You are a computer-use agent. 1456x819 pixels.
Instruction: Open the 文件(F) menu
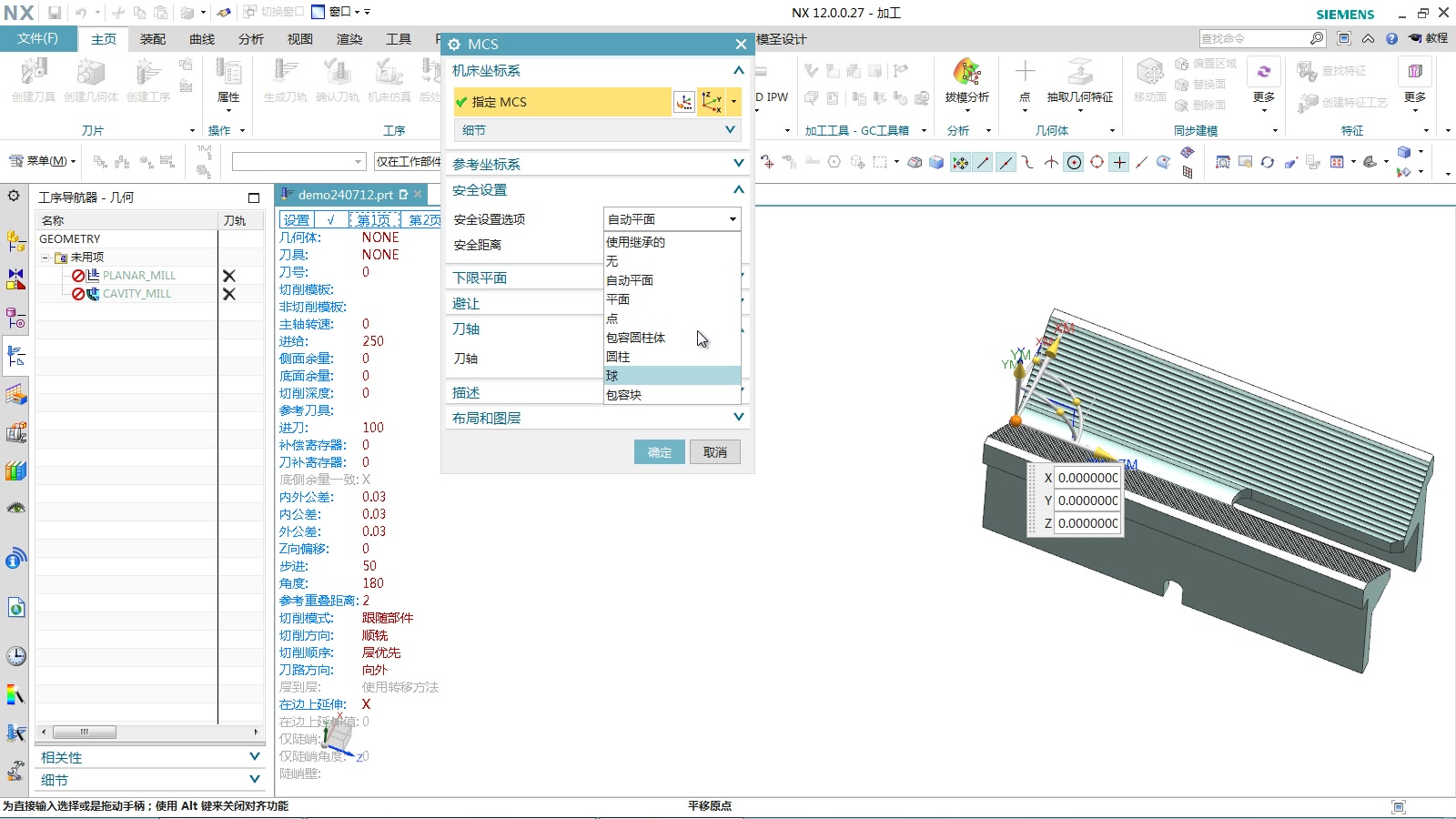point(37,38)
